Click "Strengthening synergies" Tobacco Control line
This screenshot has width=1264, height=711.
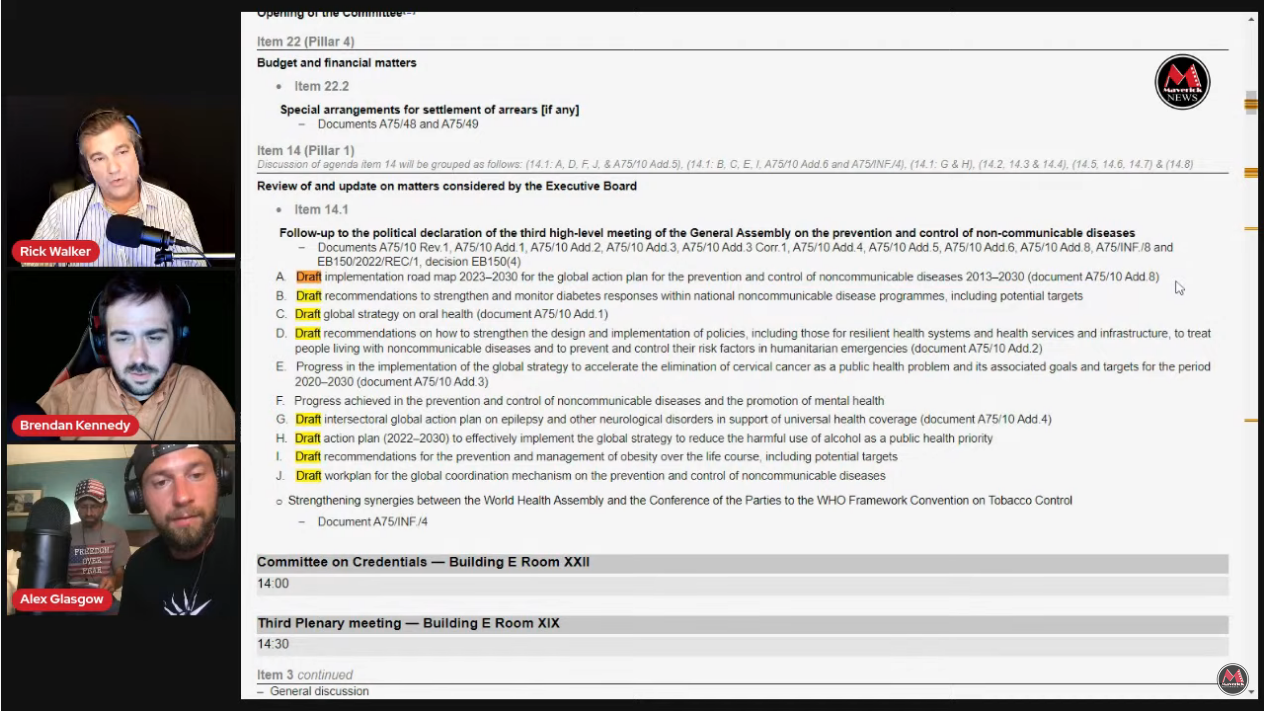[x=680, y=500]
